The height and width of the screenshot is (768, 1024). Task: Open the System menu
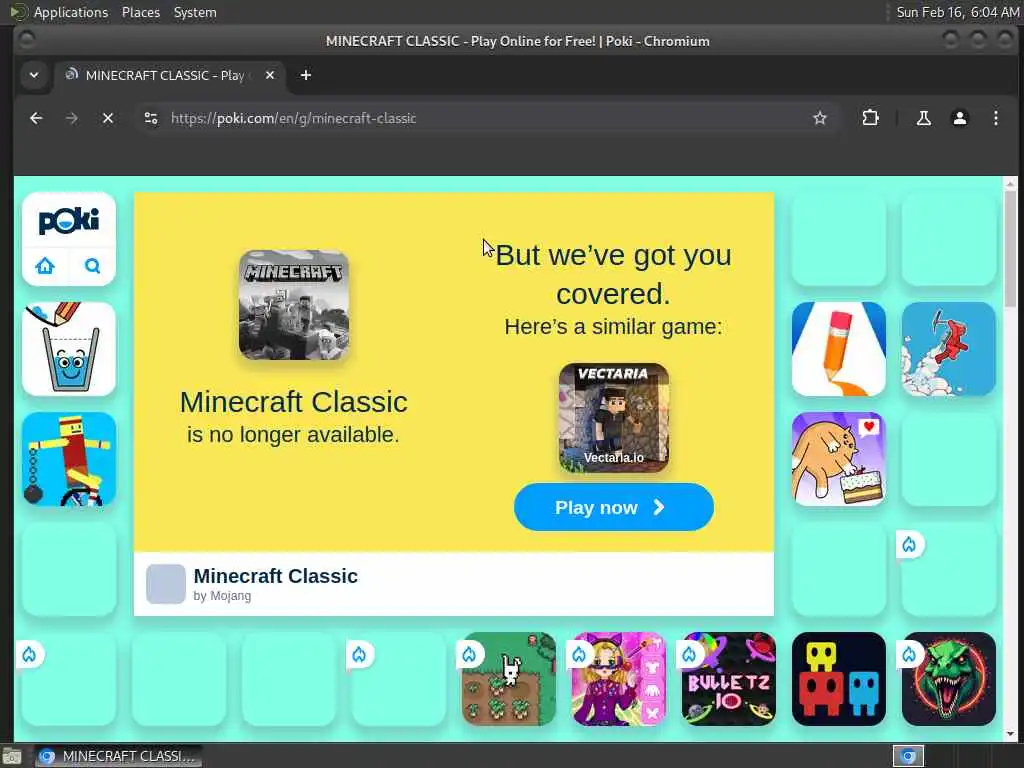click(195, 12)
